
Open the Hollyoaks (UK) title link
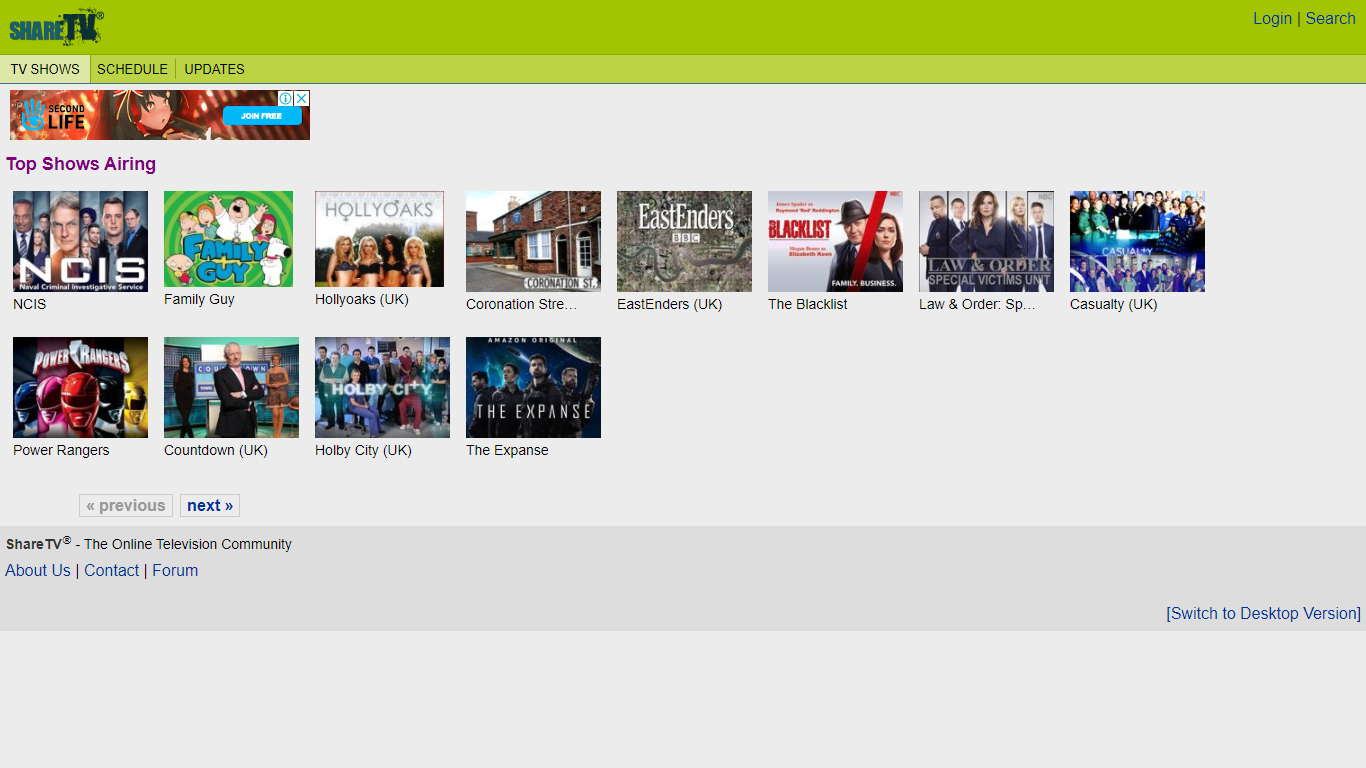(x=362, y=299)
